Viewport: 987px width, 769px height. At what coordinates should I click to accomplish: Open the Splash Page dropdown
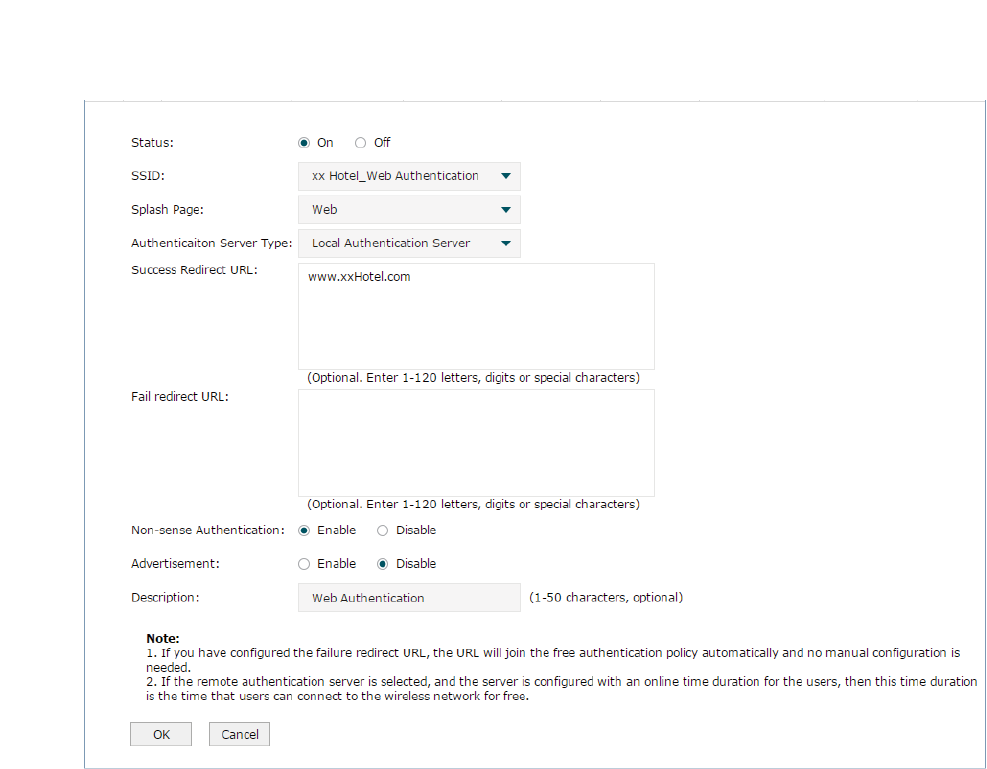(409, 210)
